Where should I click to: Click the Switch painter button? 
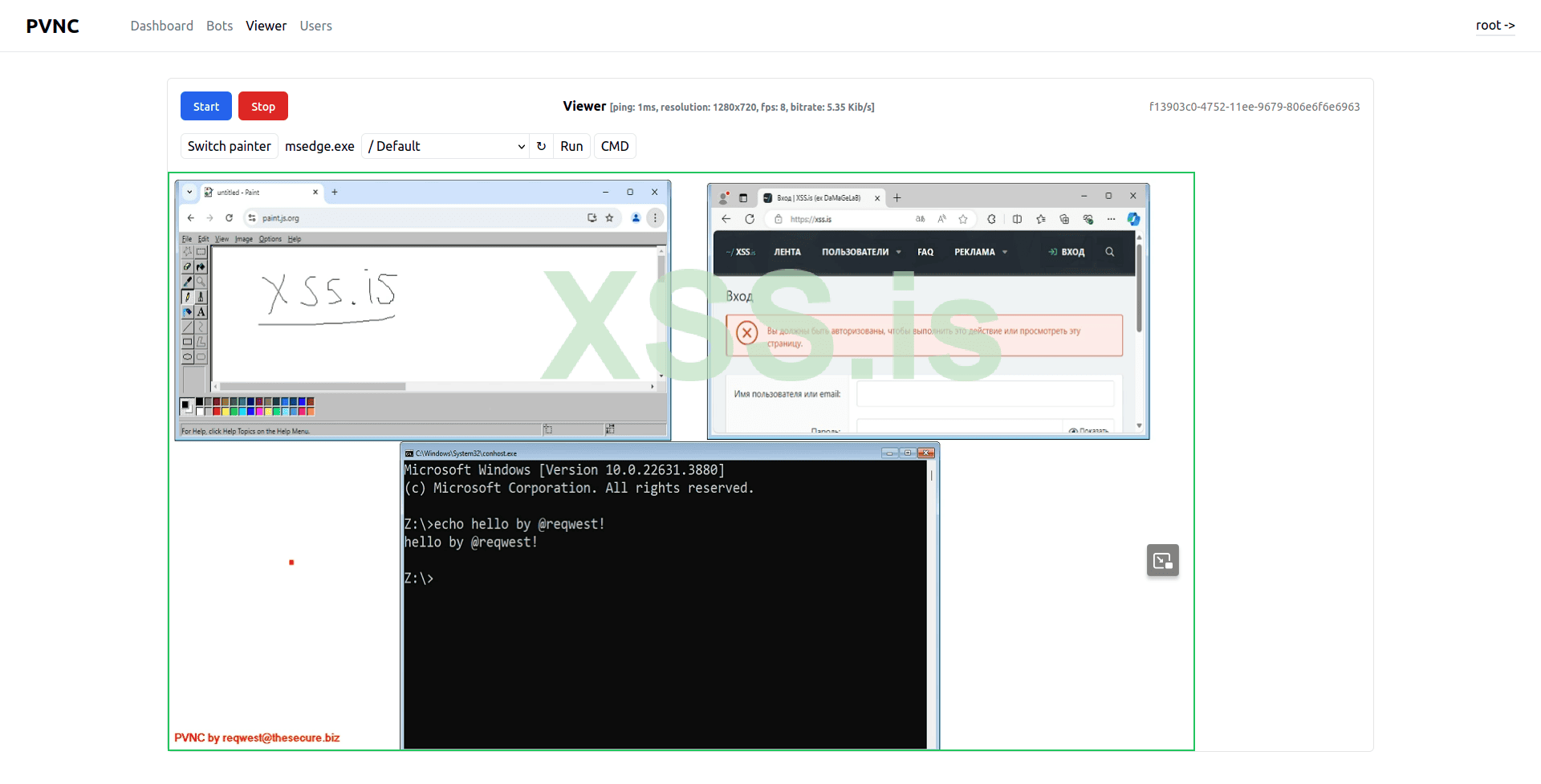(x=230, y=146)
